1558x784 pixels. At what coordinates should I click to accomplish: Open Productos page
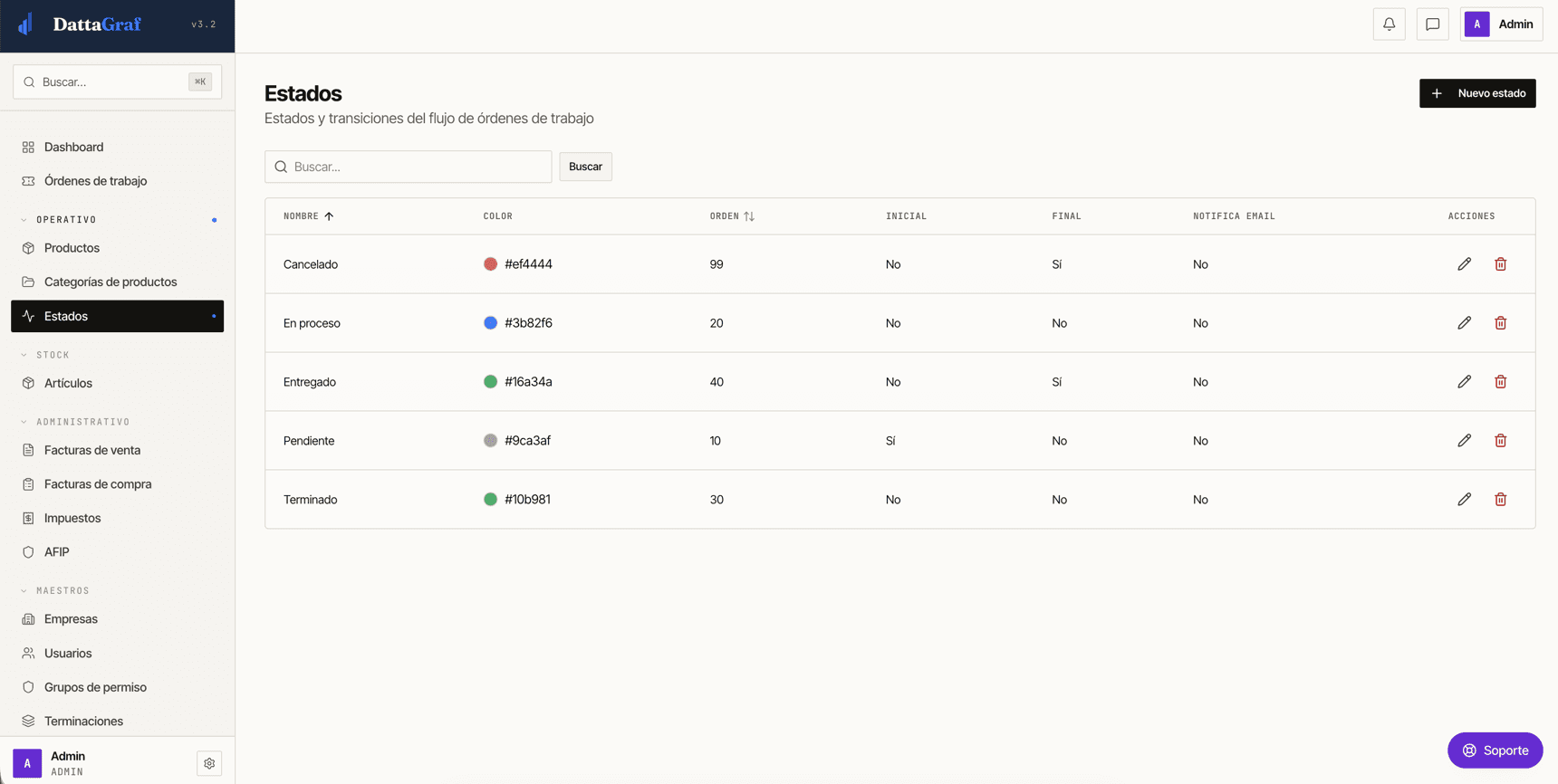tap(117, 248)
